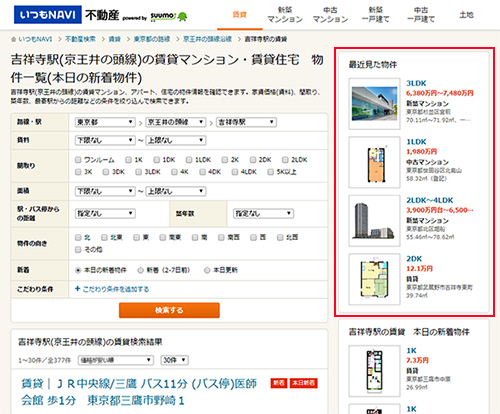This screenshot has width=500, height=414.
Task: Check the 西 orientation checkbox
Action: pos(253,237)
